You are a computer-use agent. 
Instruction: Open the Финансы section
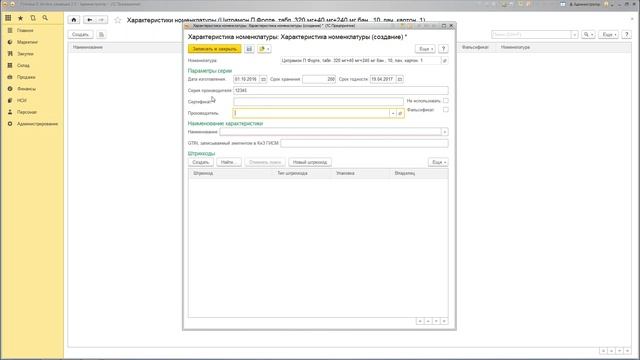[26, 89]
